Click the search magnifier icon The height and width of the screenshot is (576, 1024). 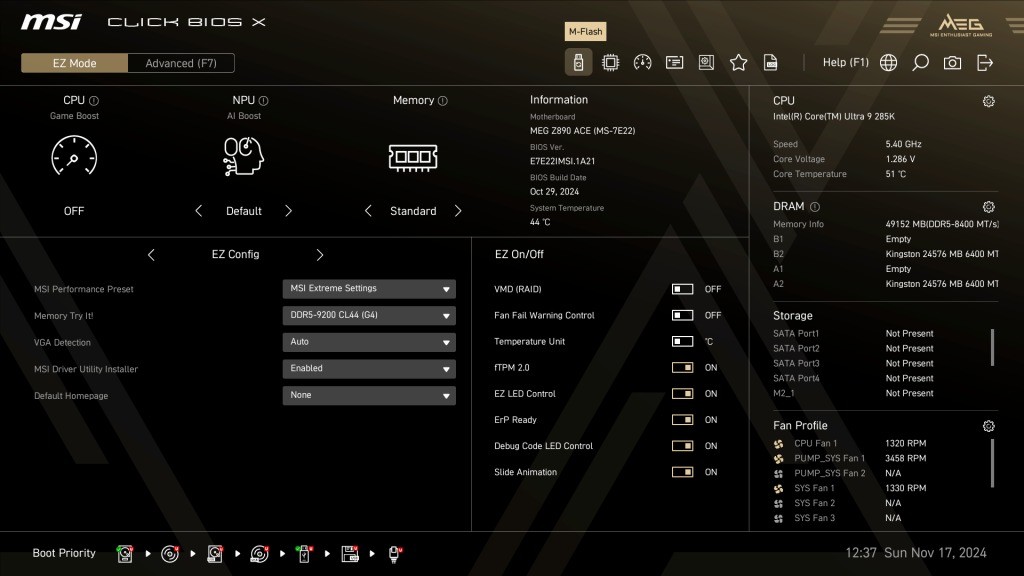pos(919,62)
